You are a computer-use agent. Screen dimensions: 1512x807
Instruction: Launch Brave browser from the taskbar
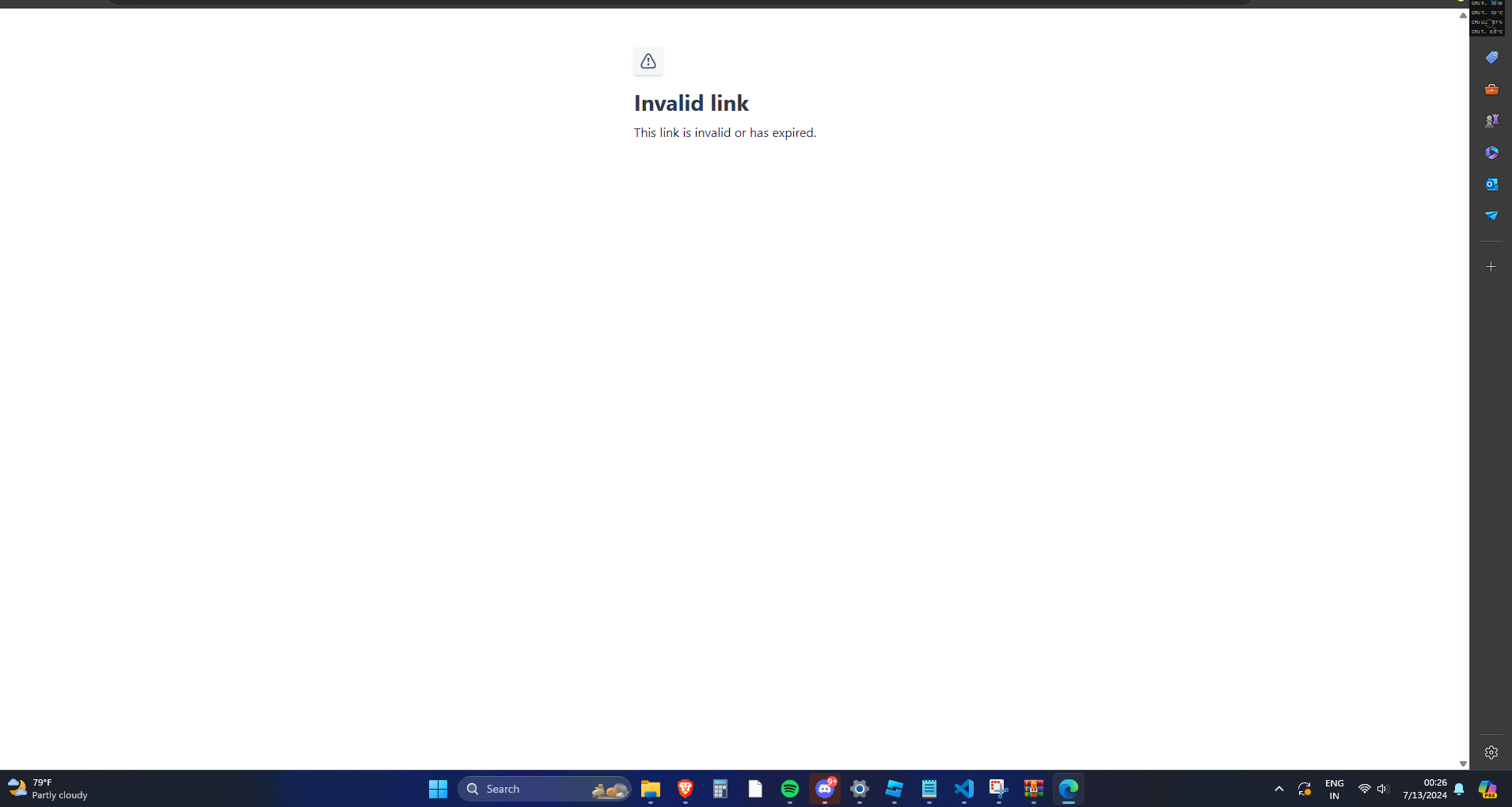686,789
